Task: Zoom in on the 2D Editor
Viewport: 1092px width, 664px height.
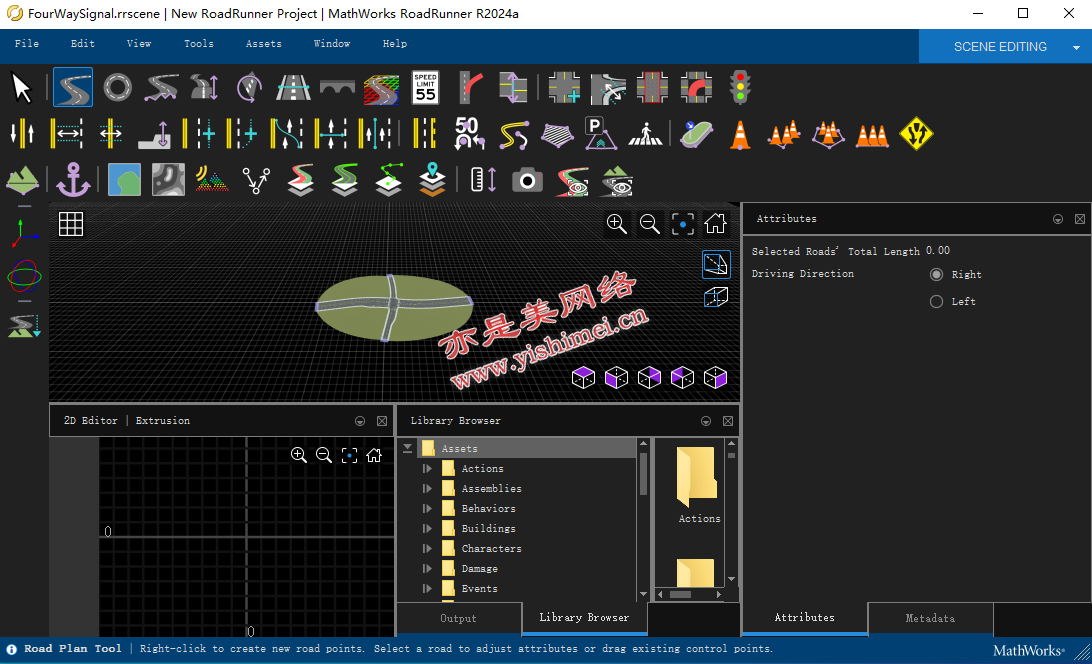Action: (299, 455)
